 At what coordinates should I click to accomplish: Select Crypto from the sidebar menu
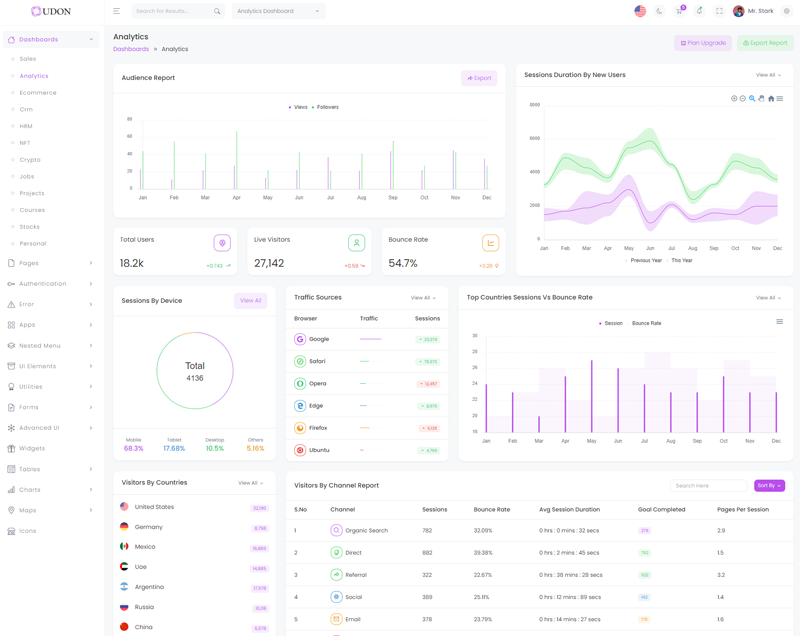click(x=30, y=160)
